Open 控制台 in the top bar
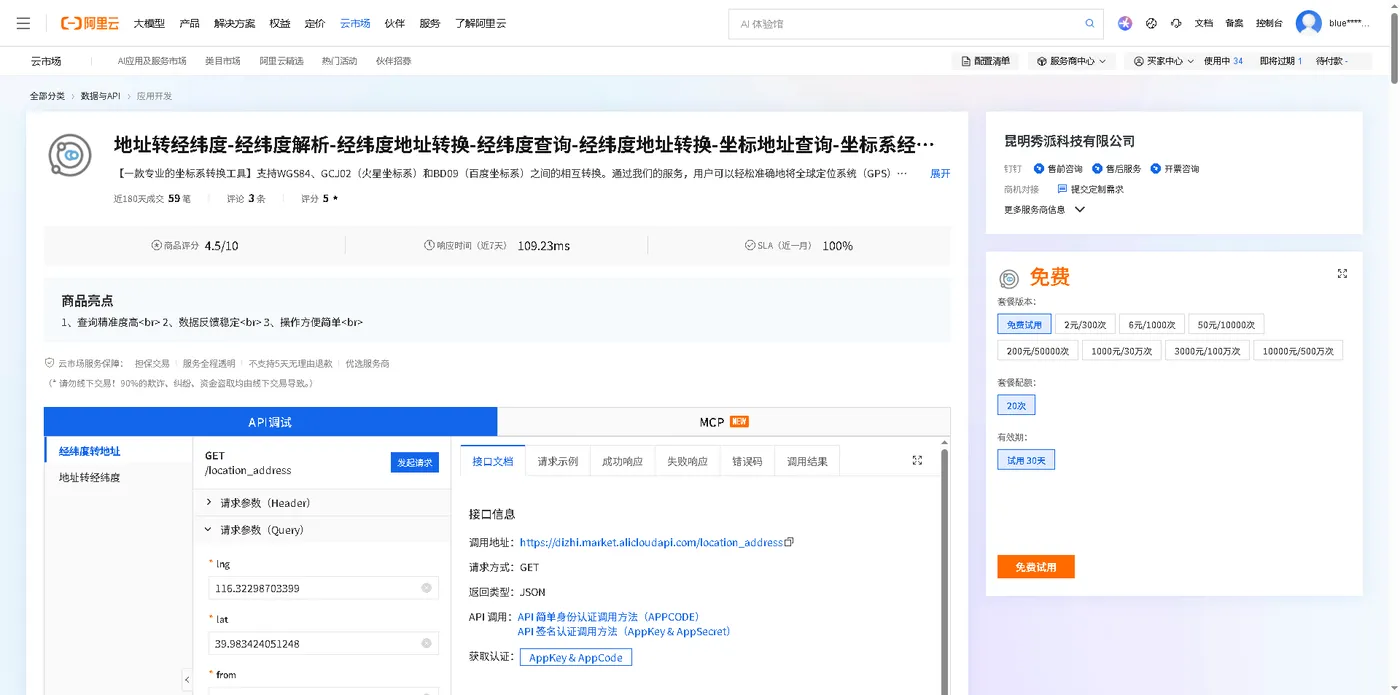 click(x=1269, y=23)
